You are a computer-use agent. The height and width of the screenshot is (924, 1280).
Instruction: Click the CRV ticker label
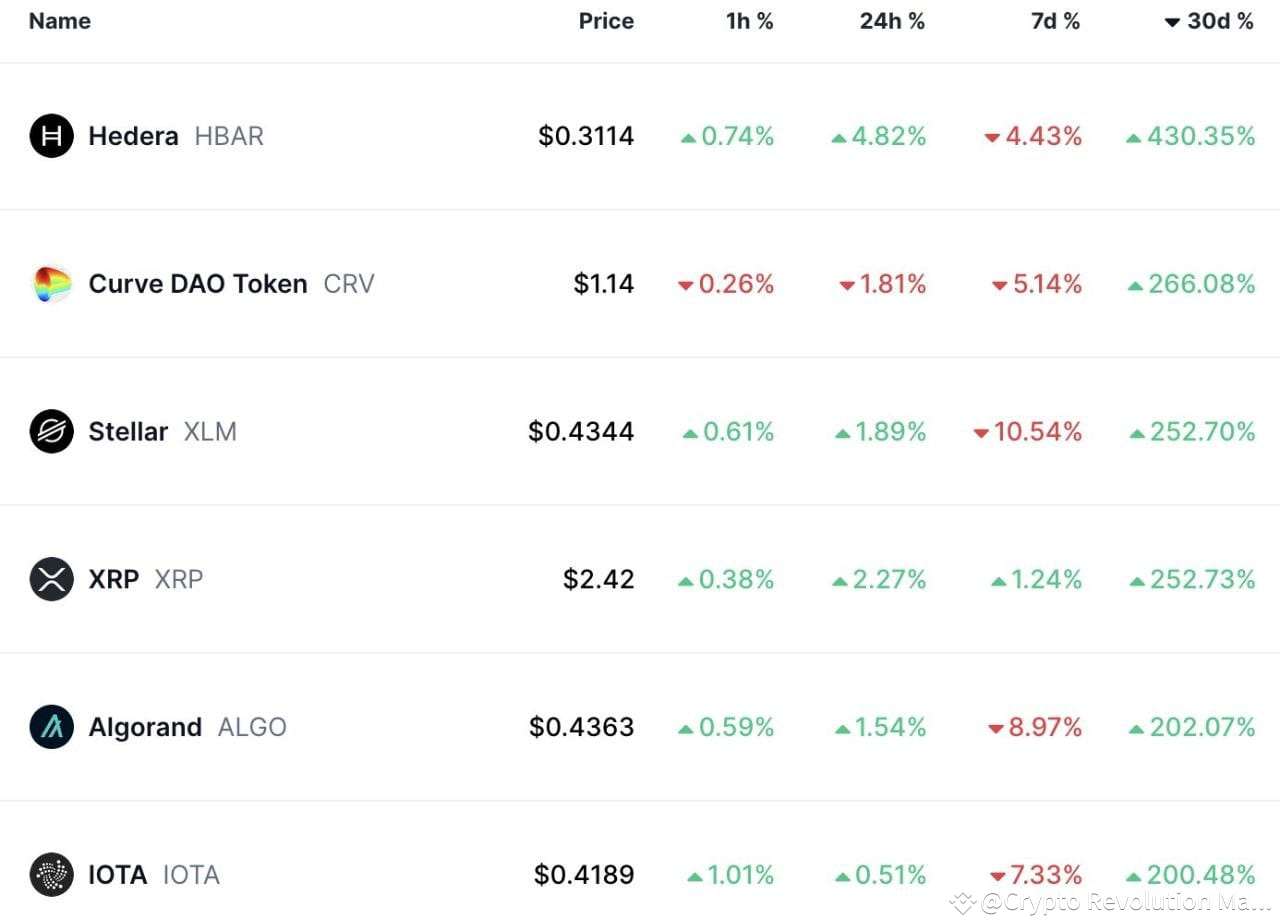pyautogui.click(x=349, y=284)
